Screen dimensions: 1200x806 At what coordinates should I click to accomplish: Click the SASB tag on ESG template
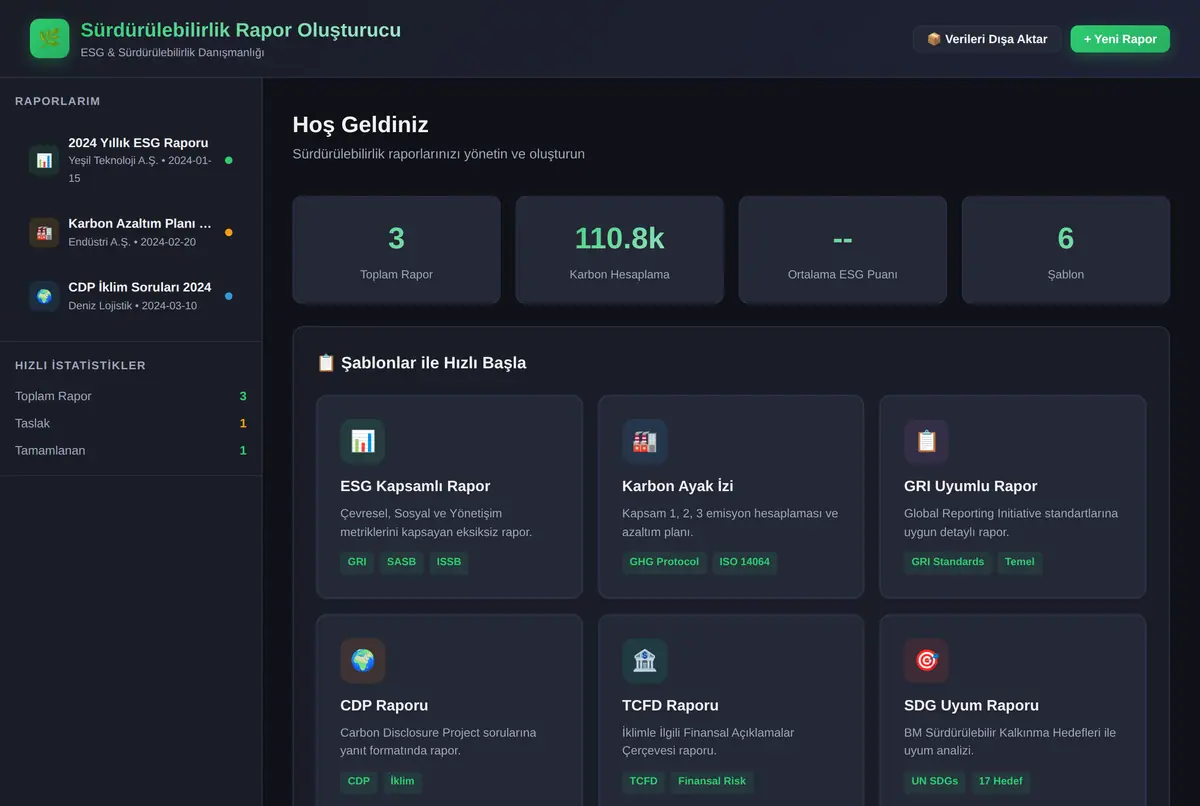click(401, 562)
